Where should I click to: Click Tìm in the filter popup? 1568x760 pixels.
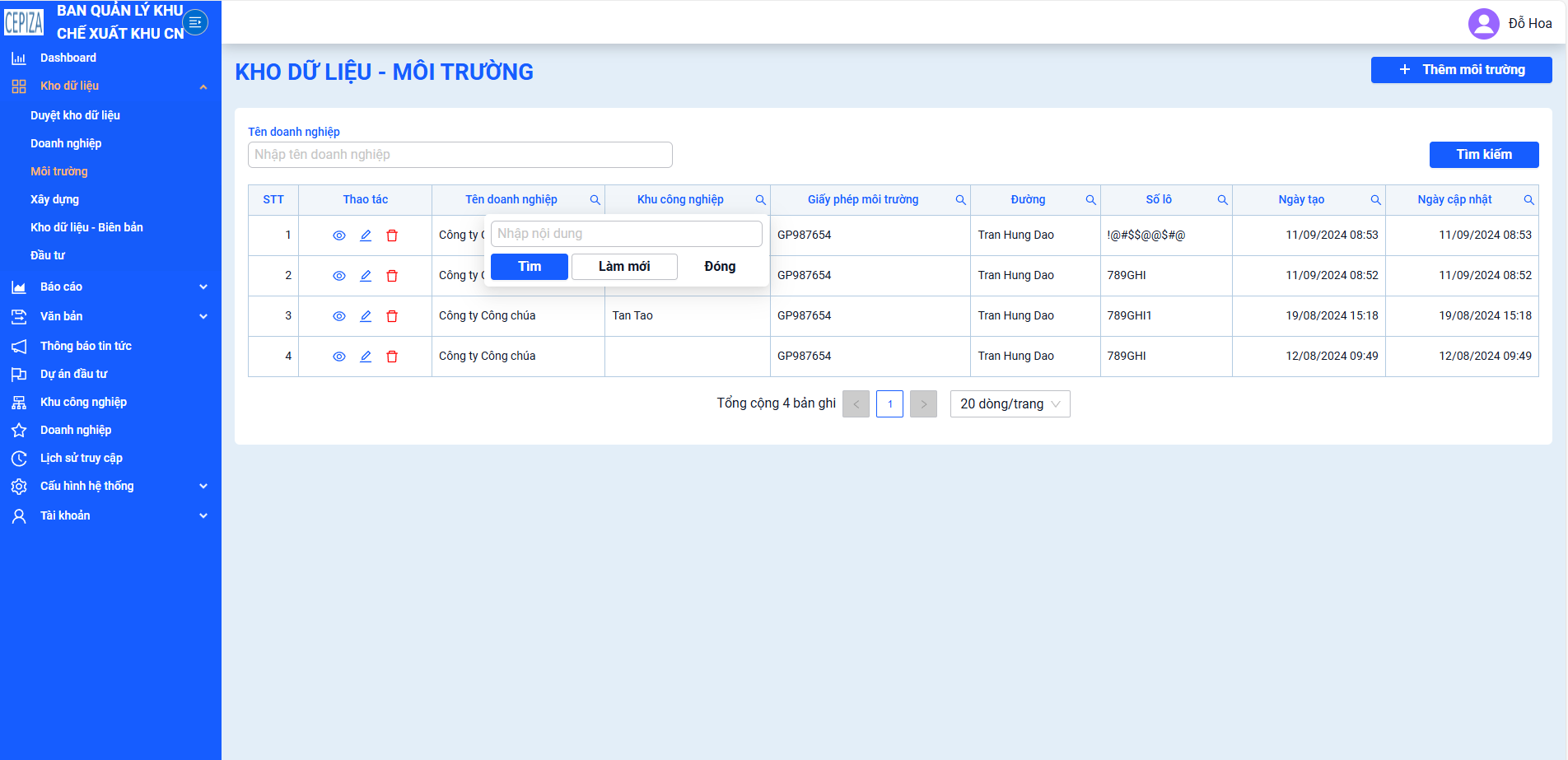[530, 267]
